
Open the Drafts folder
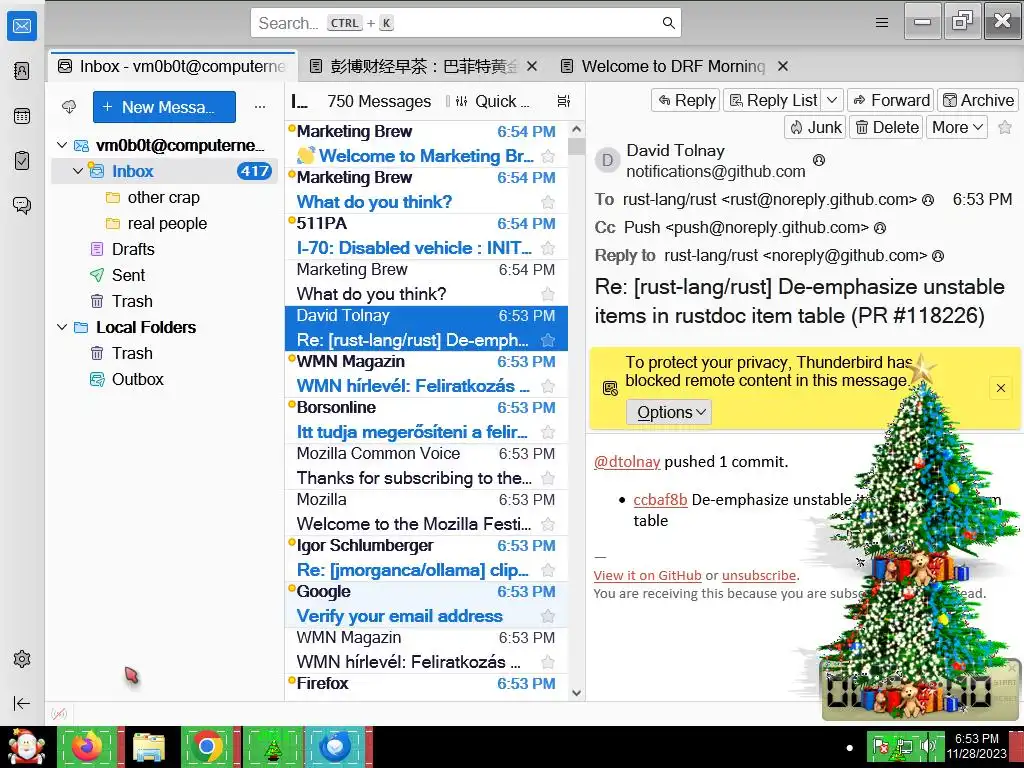coord(133,249)
